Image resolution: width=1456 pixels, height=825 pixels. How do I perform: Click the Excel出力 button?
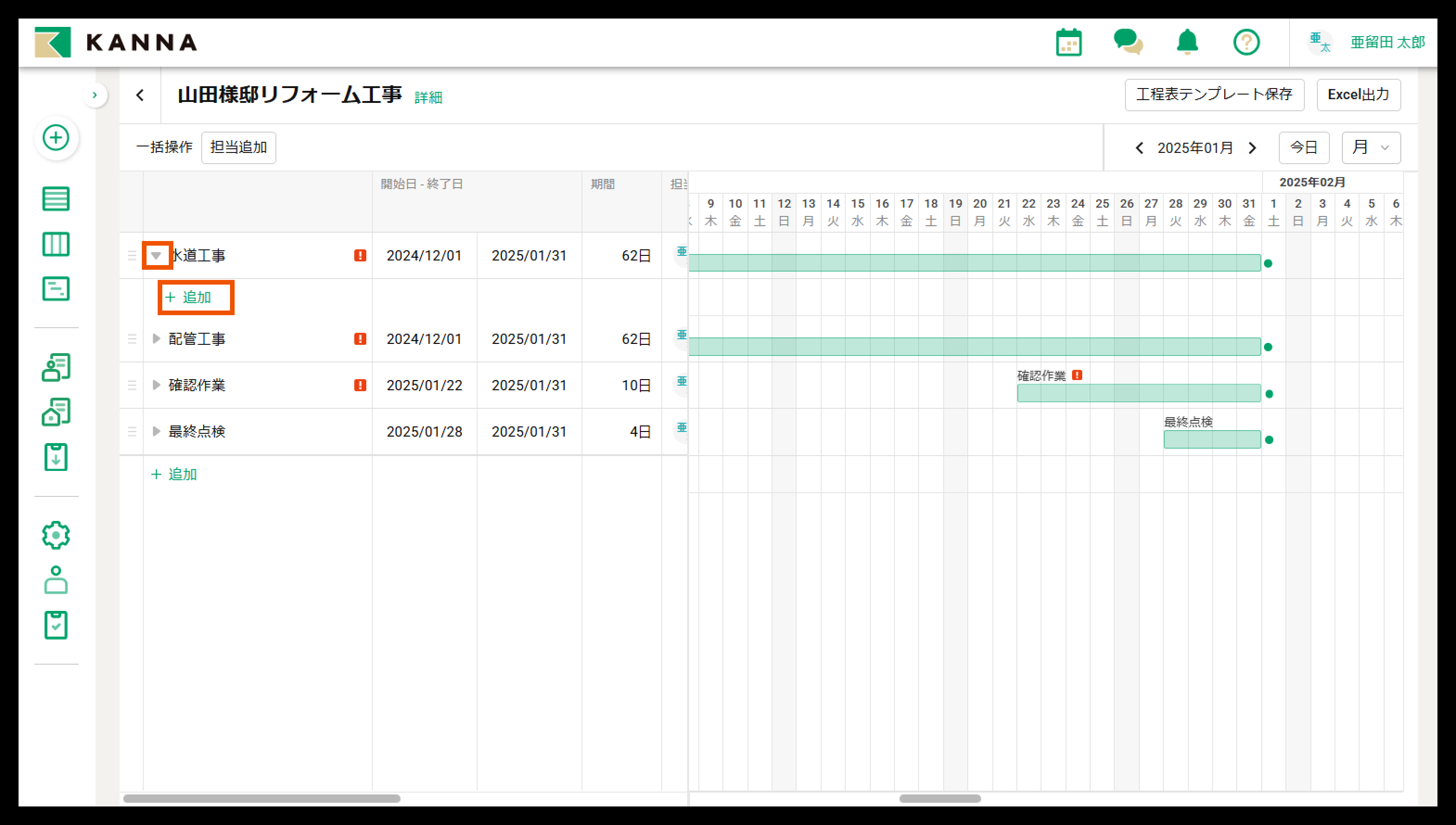[1358, 95]
